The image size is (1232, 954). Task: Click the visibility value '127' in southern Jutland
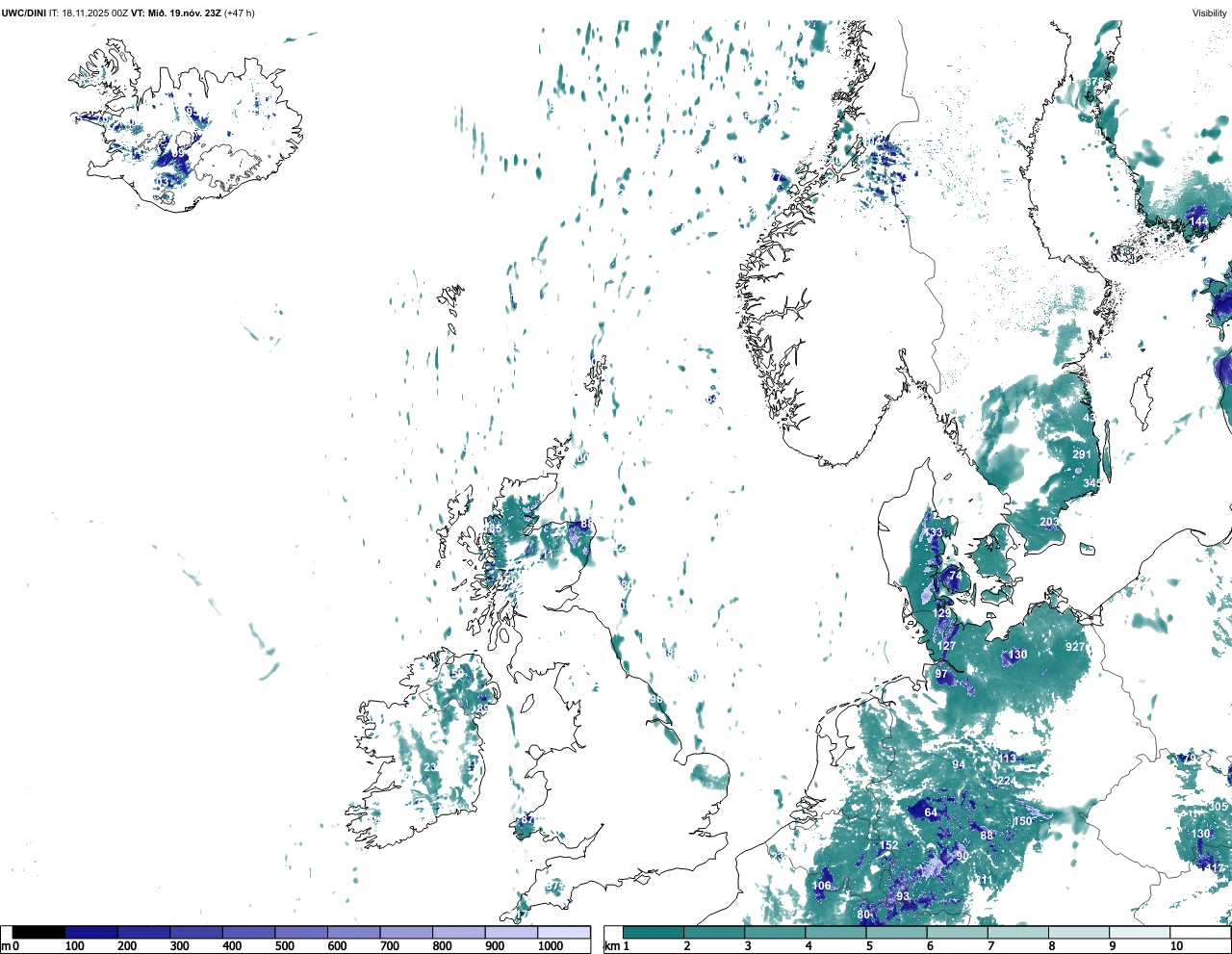[x=947, y=647]
